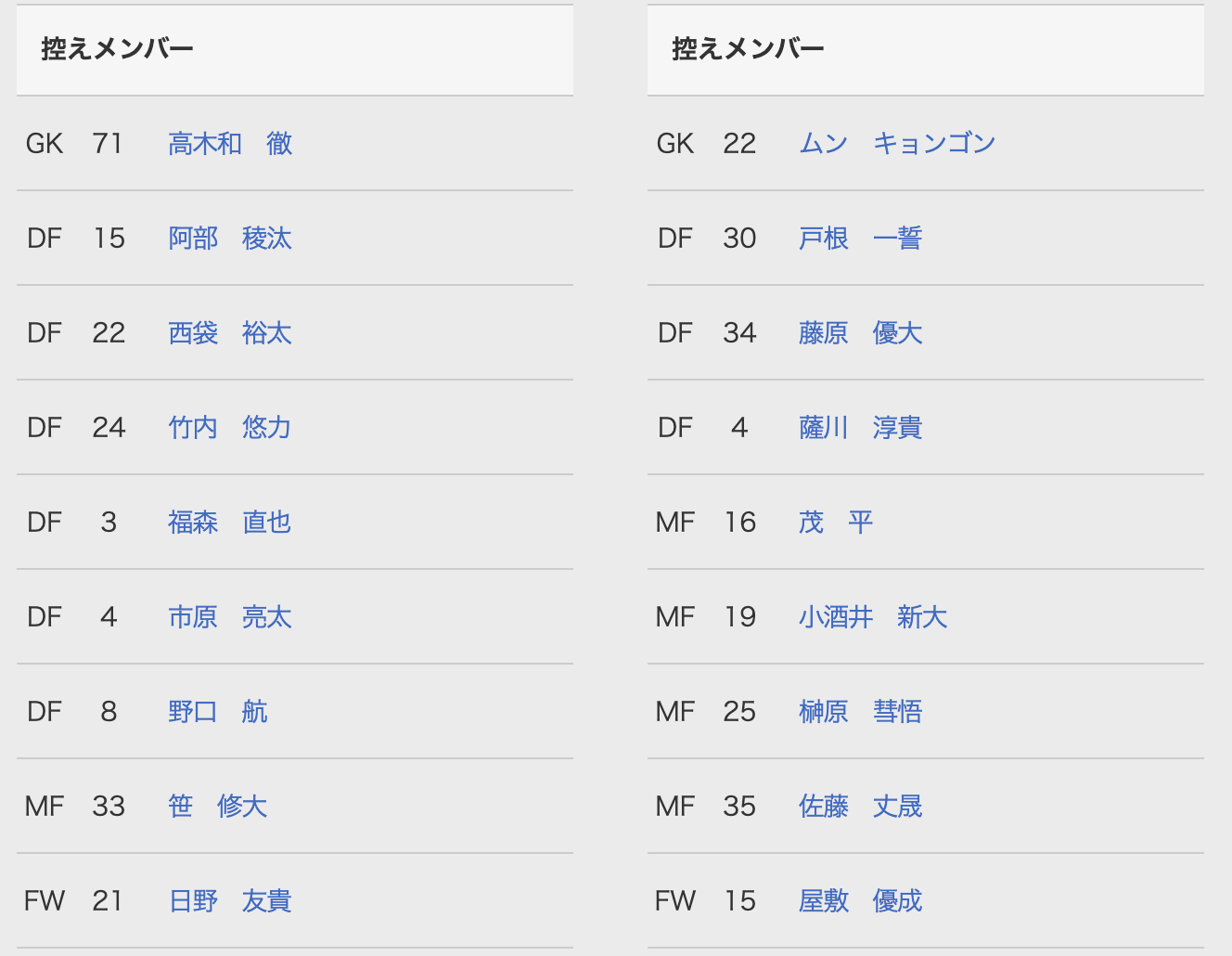The image size is (1232, 956).
Task: Open player link 高木和 徹
Action: [230, 144]
